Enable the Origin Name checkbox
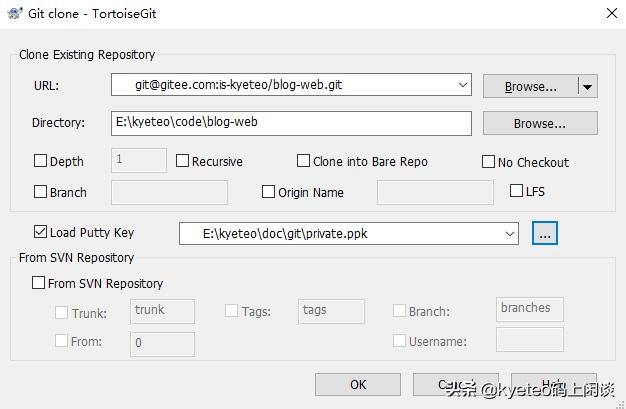The width and height of the screenshot is (626, 409). [268, 191]
